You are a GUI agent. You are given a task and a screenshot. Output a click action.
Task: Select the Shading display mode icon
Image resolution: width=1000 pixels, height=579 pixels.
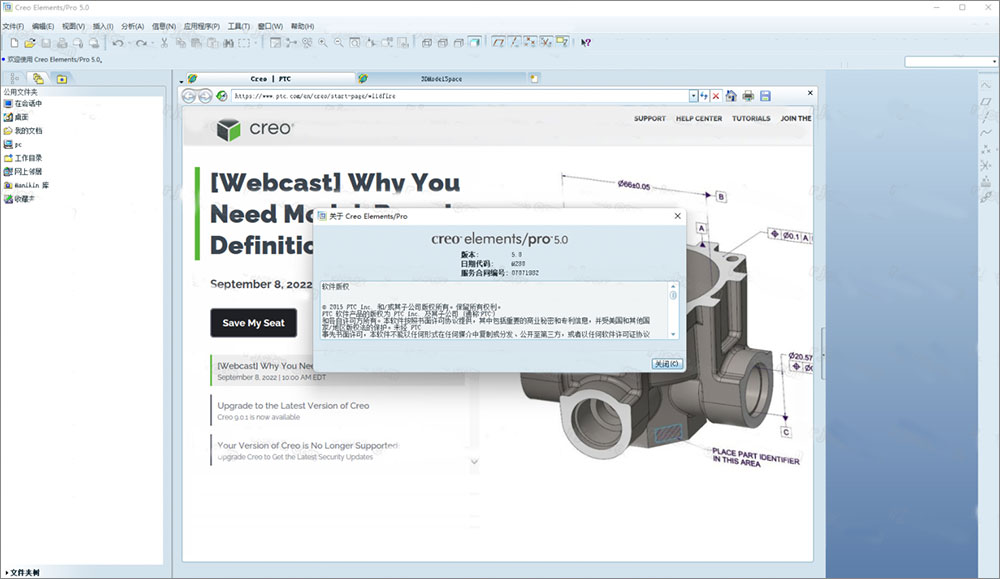474,43
